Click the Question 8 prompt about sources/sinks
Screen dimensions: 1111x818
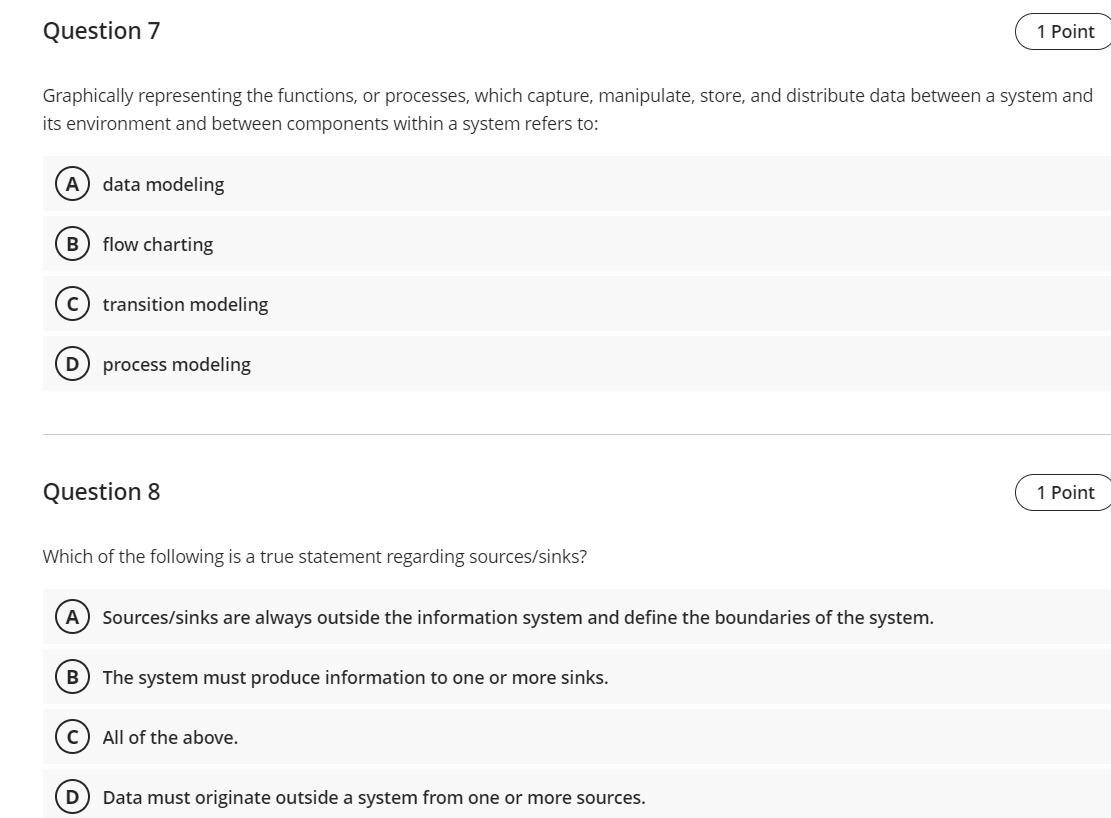pyautogui.click(x=314, y=556)
